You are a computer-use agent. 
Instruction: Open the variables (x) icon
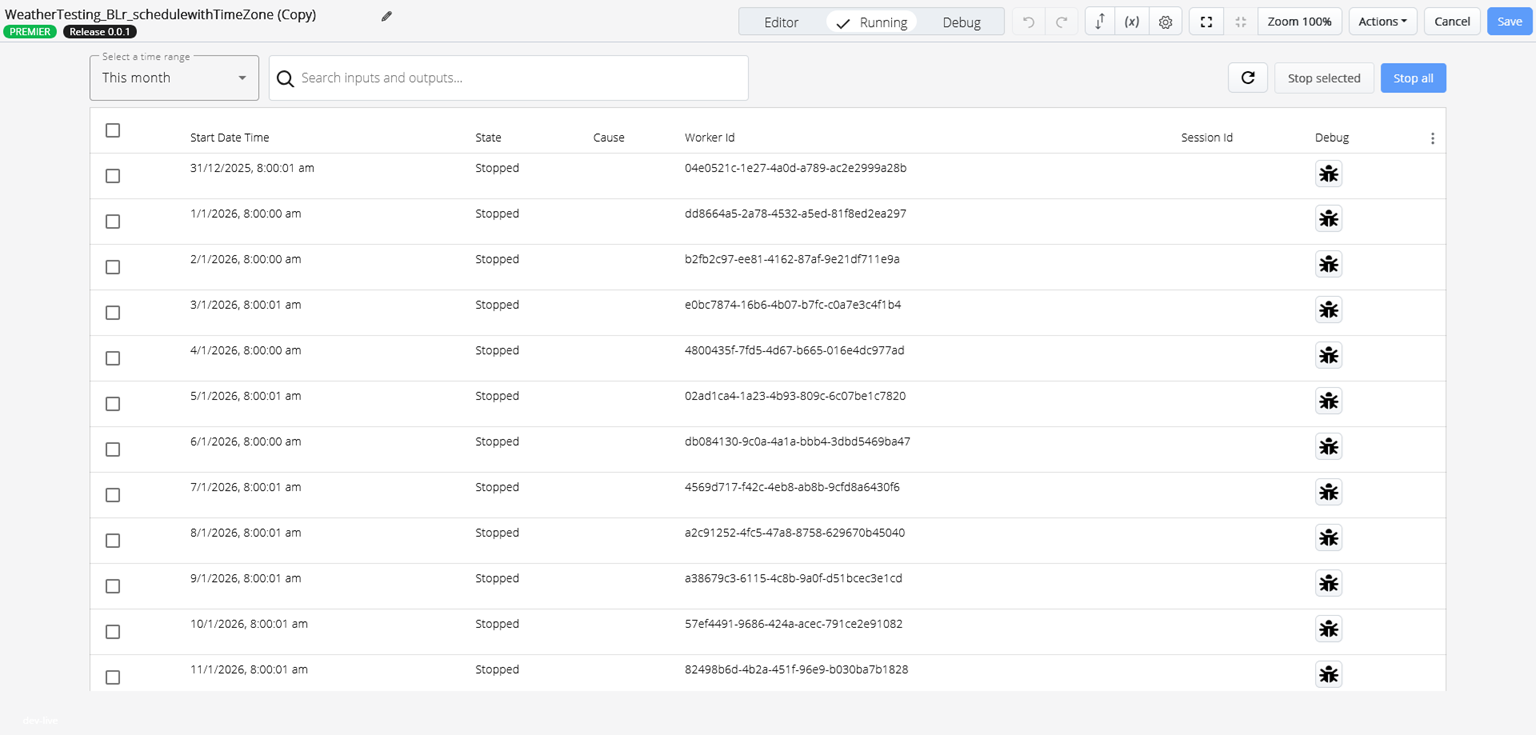click(1132, 22)
